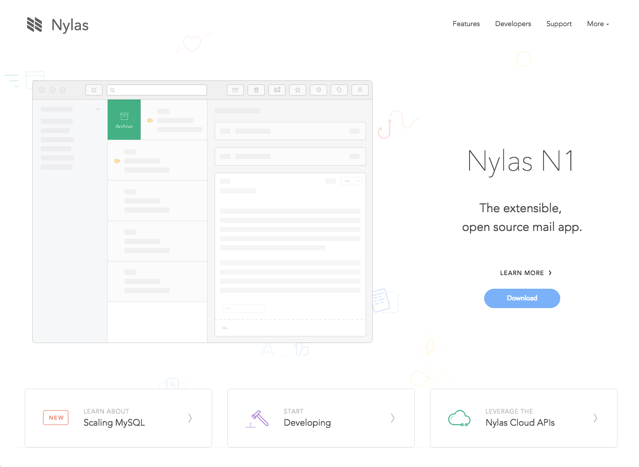Click the blue Download button
Screen dimensions: 639x467
click(522, 298)
